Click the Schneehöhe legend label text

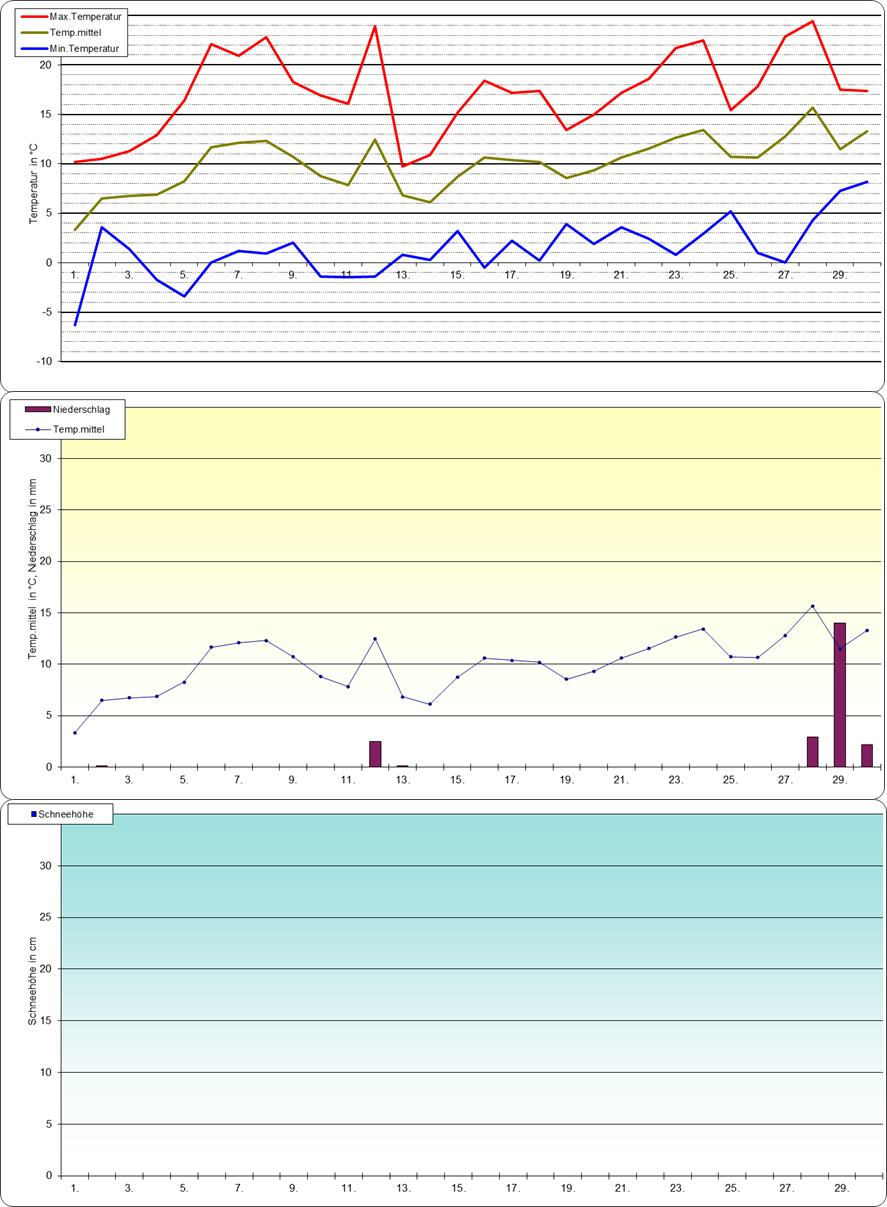74,815
